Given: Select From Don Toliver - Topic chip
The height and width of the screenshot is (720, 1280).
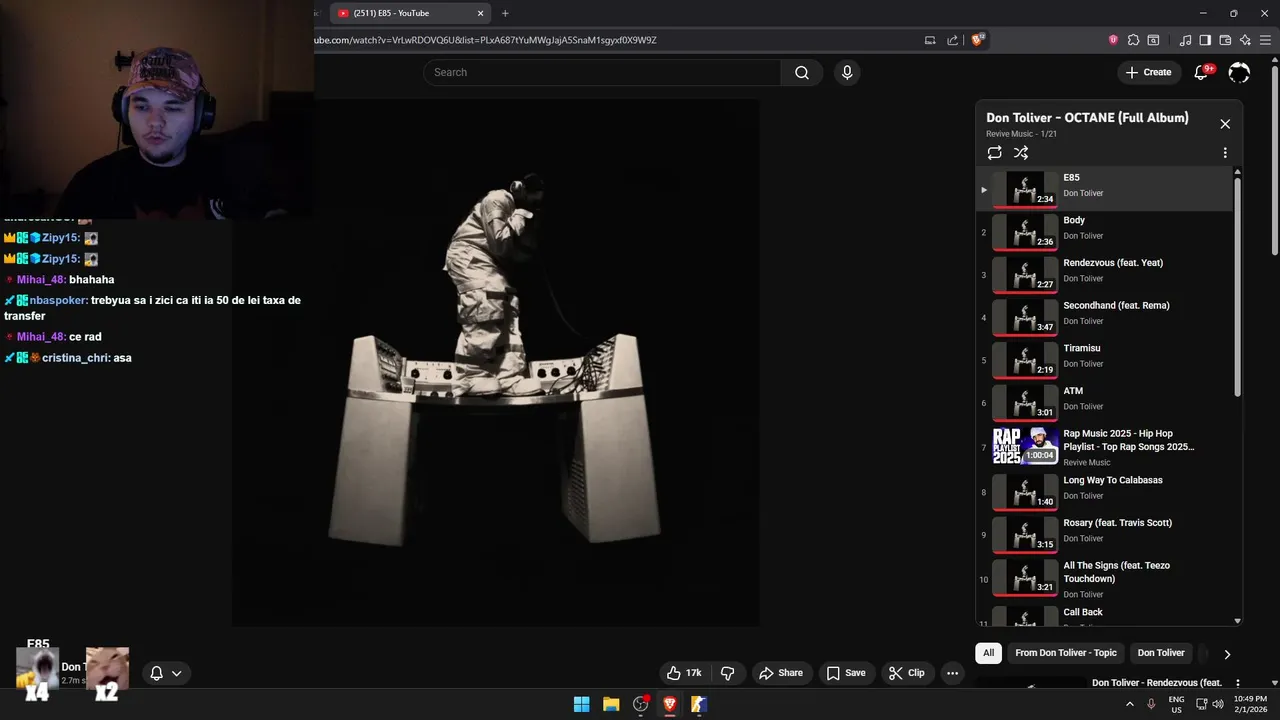Looking at the screenshot, I should point(1066,653).
